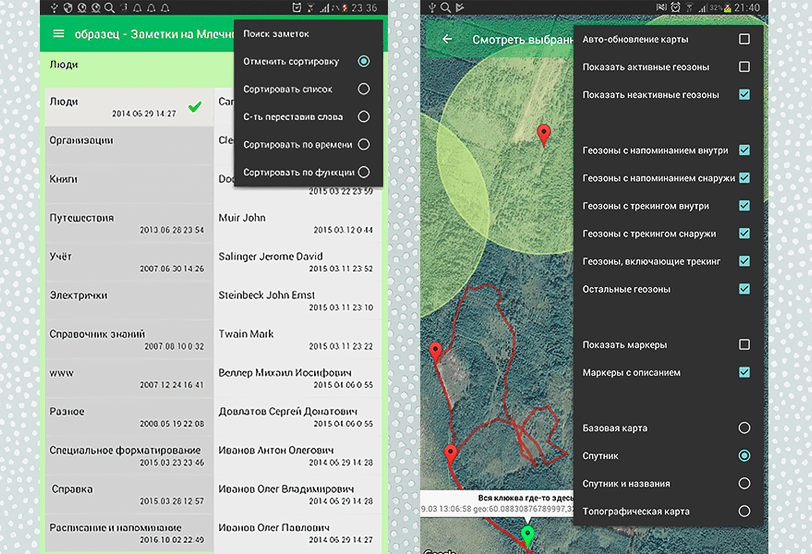Open the Справочник знаний category
The width and height of the screenshot is (812, 554).
tap(127, 340)
